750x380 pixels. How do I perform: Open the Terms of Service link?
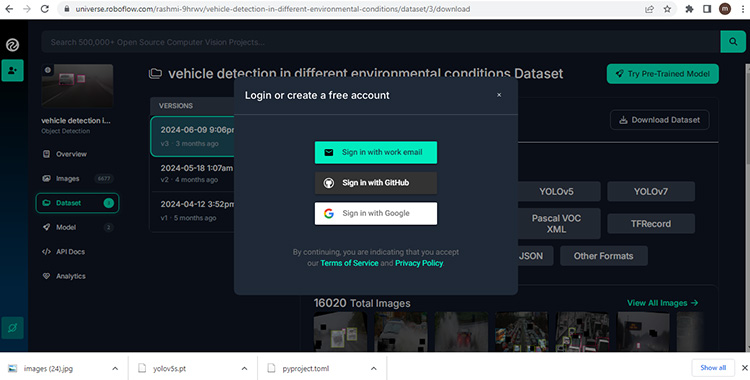[x=349, y=263]
